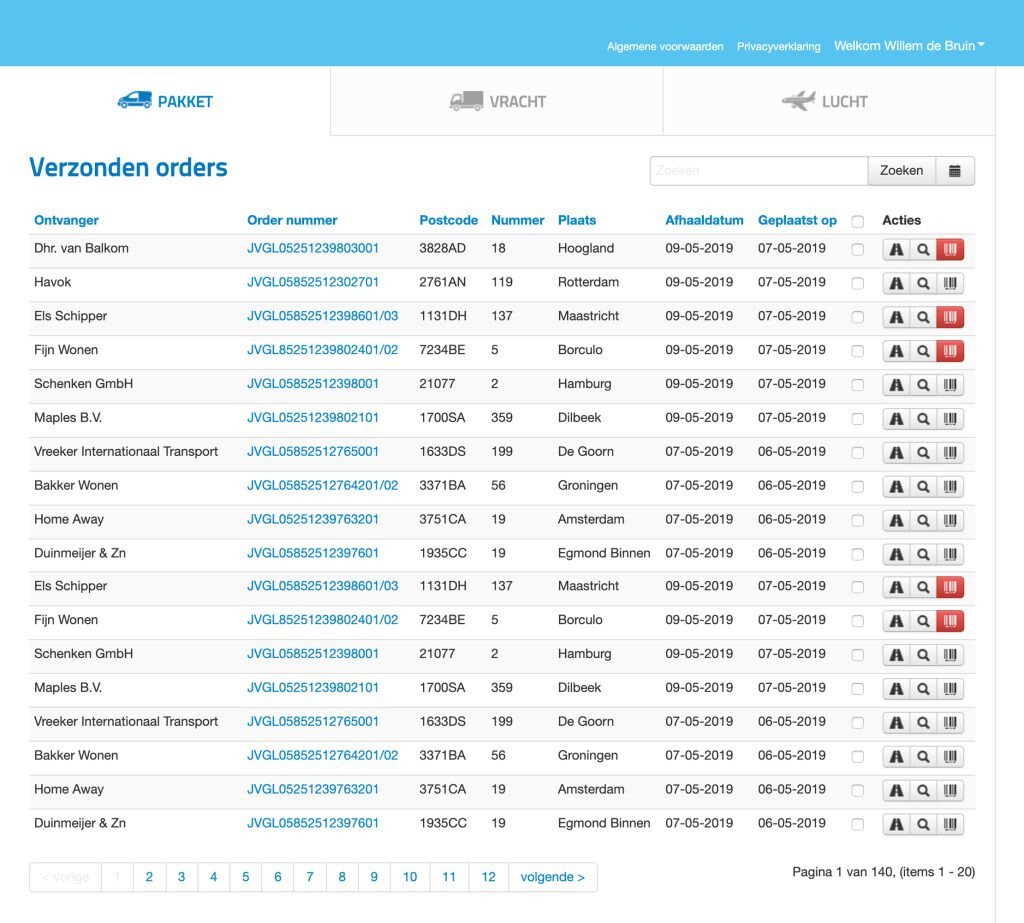
Task: Switch to the Vracht tab
Action: (497, 101)
